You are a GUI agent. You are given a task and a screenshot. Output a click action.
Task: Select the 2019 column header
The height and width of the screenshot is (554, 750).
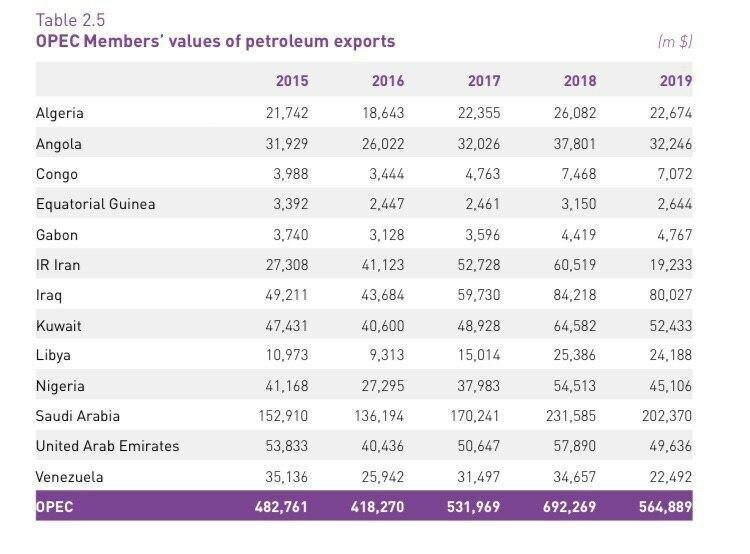pos(676,81)
